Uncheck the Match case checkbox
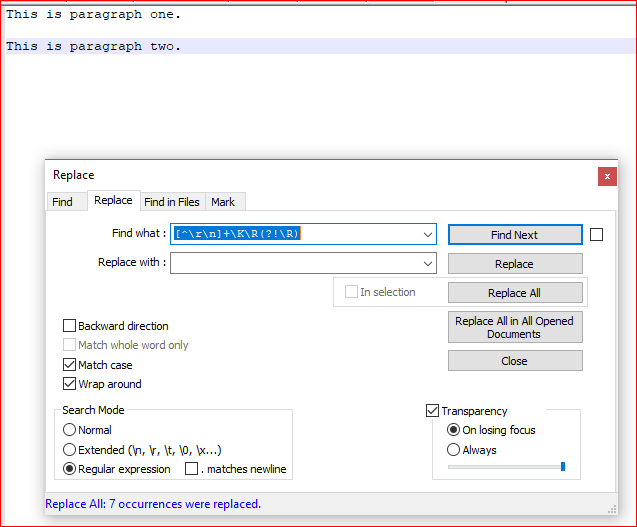This screenshot has width=637, height=527. click(69, 365)
